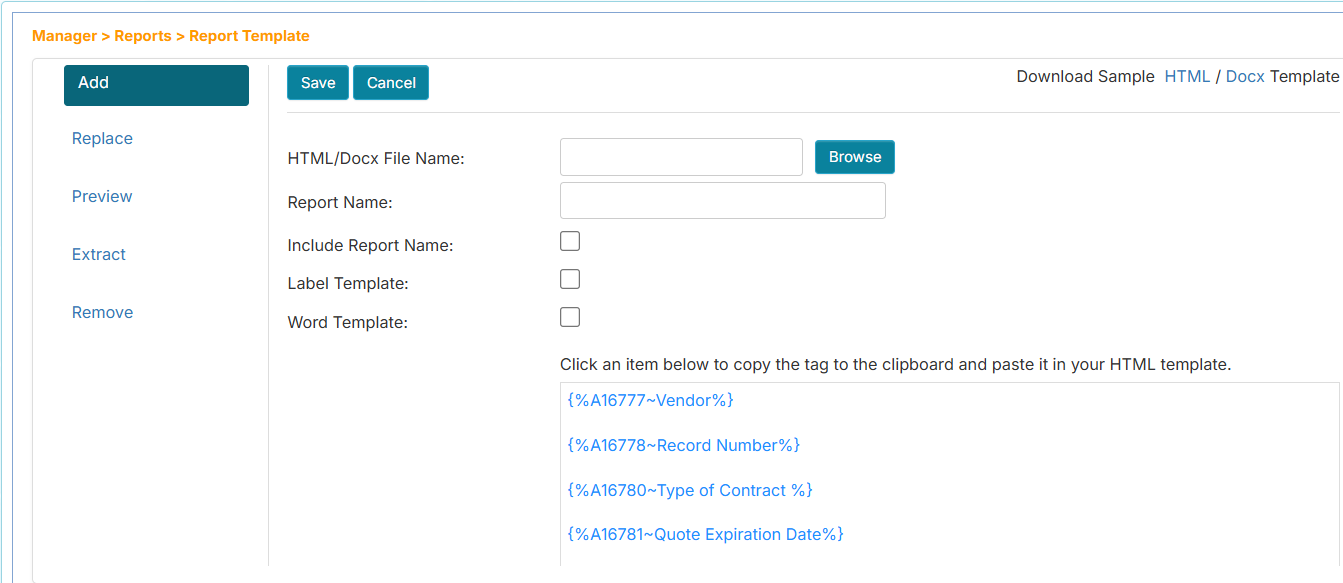This screenshot has width=1343, height=583.
Task: Select the Extract option in the sidebar
Action: [x=98, y=254]
